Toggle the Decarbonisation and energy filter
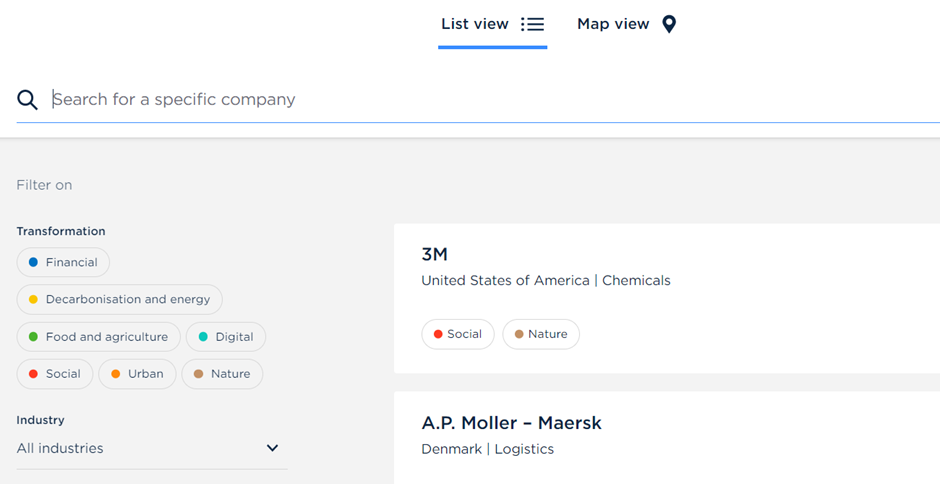The image size is (940, 484). point(119,299)
